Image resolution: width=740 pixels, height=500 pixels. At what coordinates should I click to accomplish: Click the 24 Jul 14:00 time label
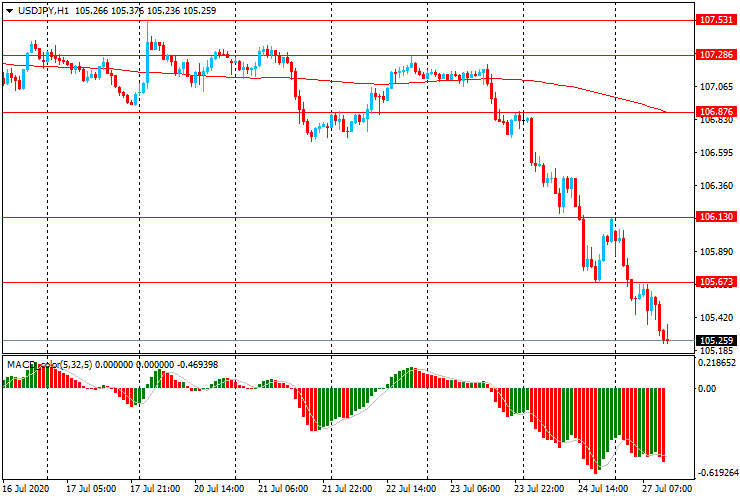coord(603,489)
